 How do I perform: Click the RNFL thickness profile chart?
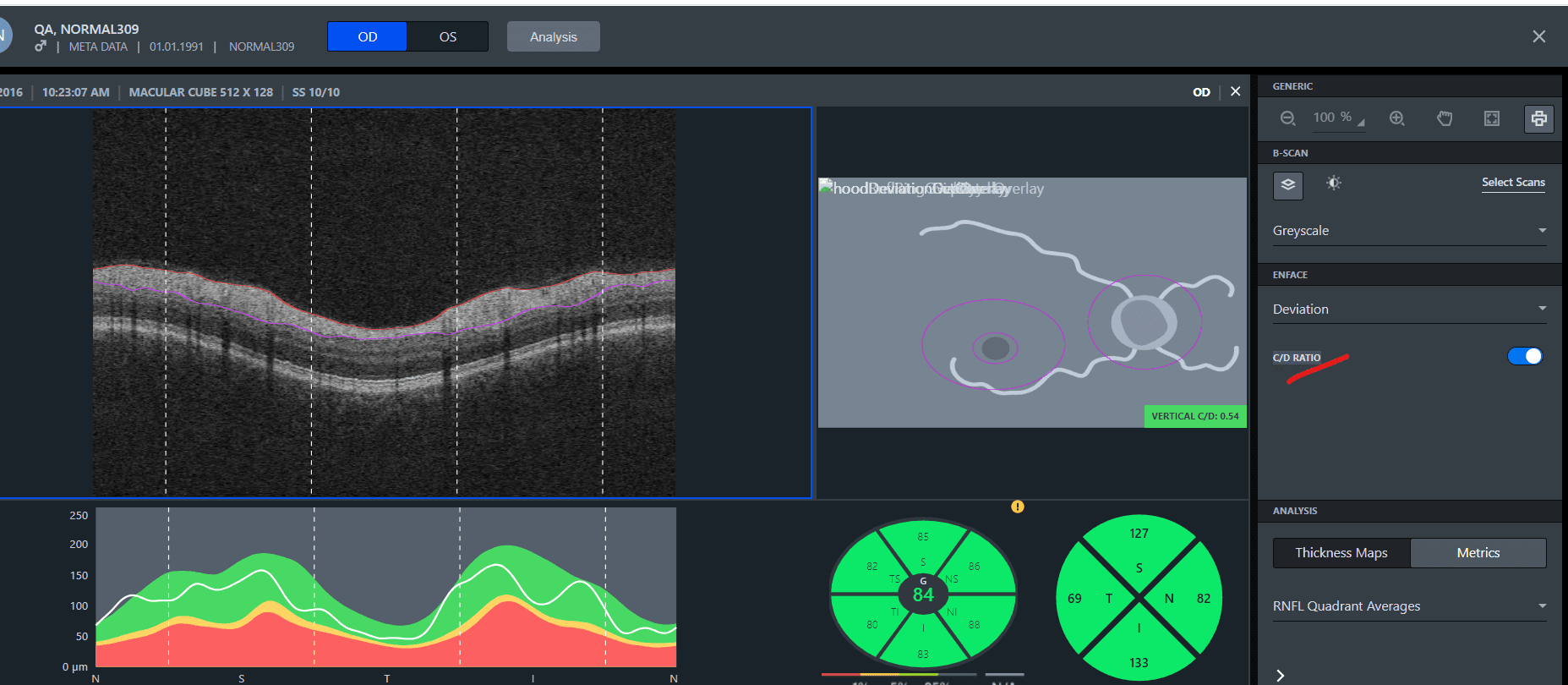385,588
